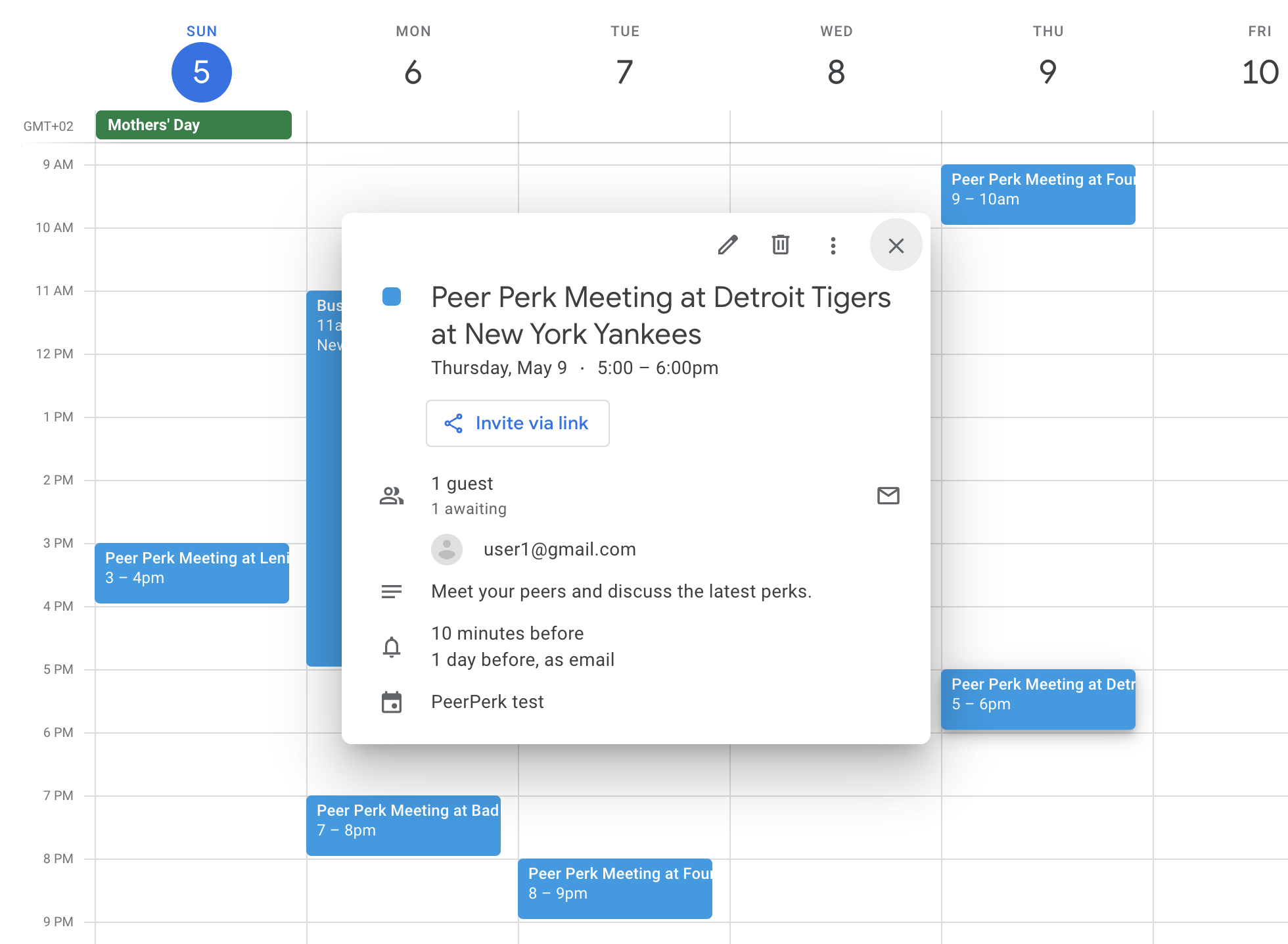Open the three-dot event options menu
The height and width of the screenshot is (944, 1288).
point(833,245)
